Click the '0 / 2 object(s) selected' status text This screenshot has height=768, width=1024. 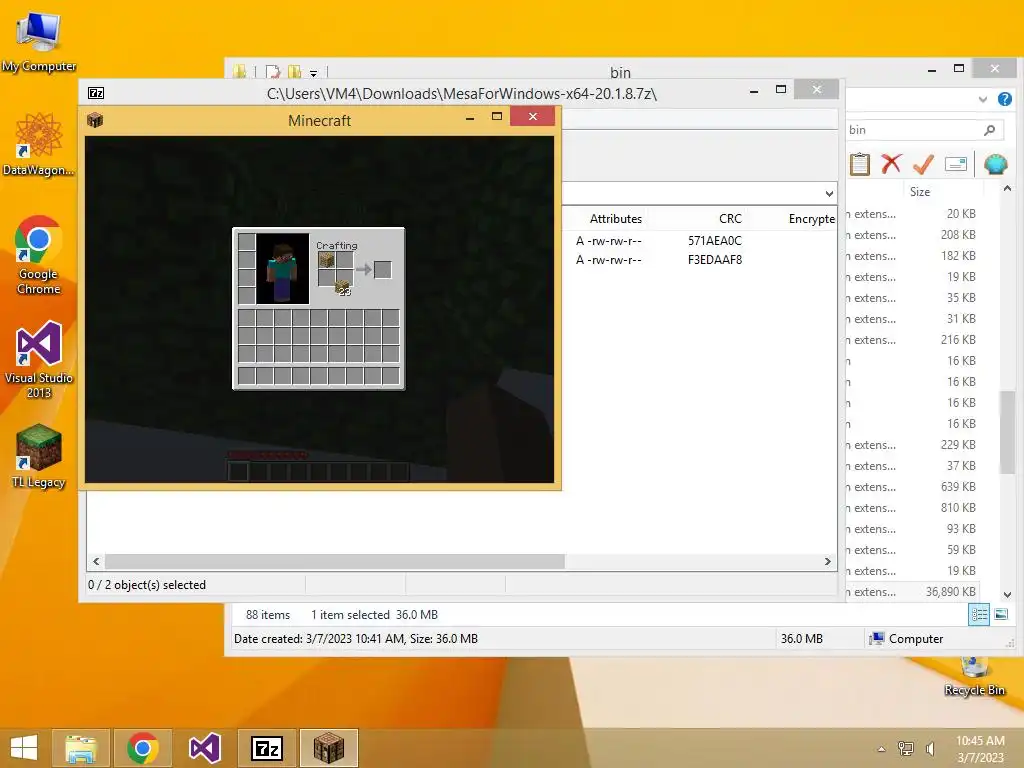pyautogui.click(x=147, y=584)
